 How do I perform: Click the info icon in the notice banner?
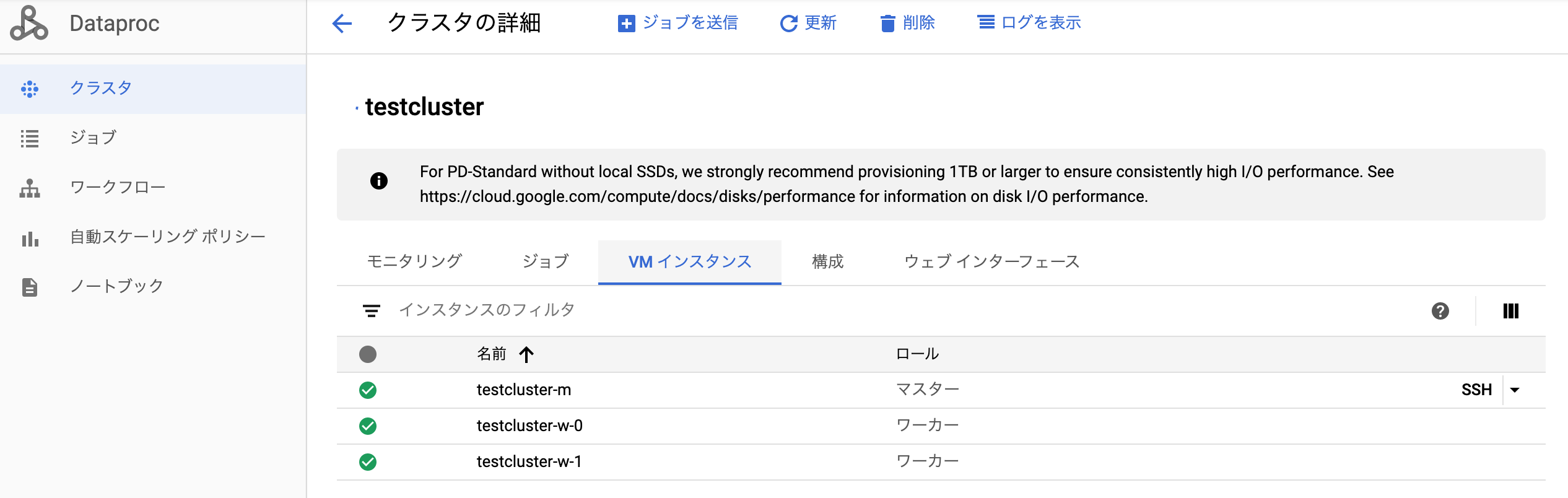click(x=379, y=181)
